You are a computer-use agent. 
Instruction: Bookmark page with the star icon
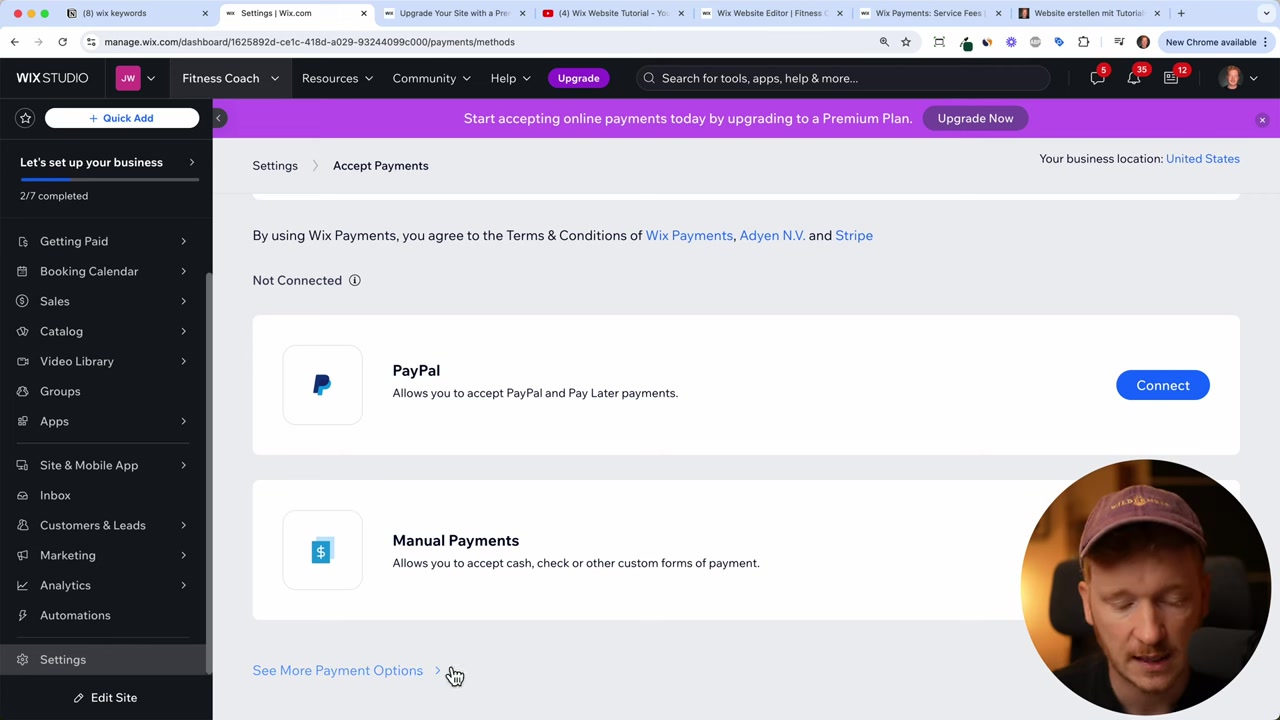906,42
